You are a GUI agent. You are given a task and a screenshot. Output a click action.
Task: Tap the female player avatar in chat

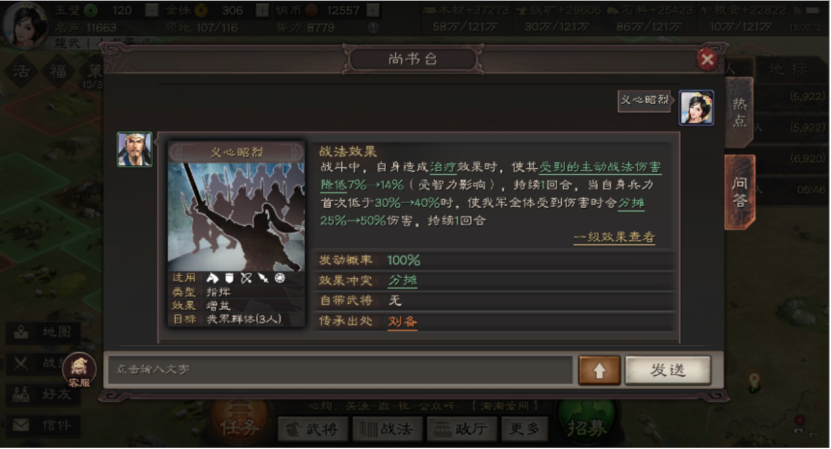[696, 108]
